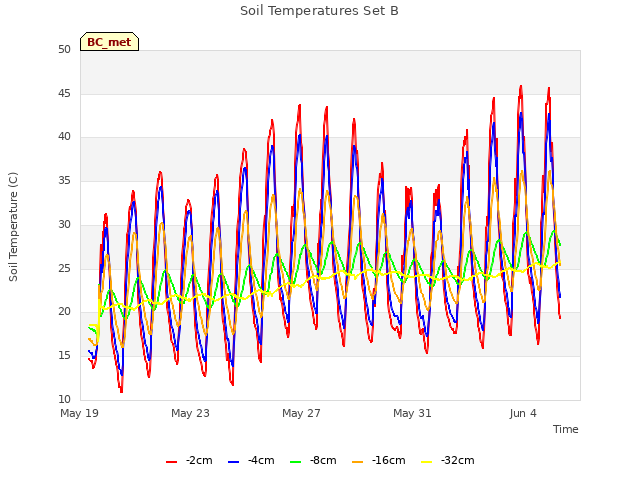The height and width of the screenshot is (480, 640).
Task: Click the blue -4cm legend marker
Action: tap(233, 462)
